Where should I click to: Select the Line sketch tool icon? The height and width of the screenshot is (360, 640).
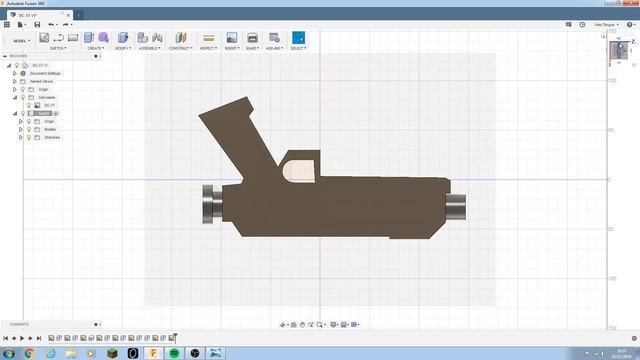coord(58,38)
